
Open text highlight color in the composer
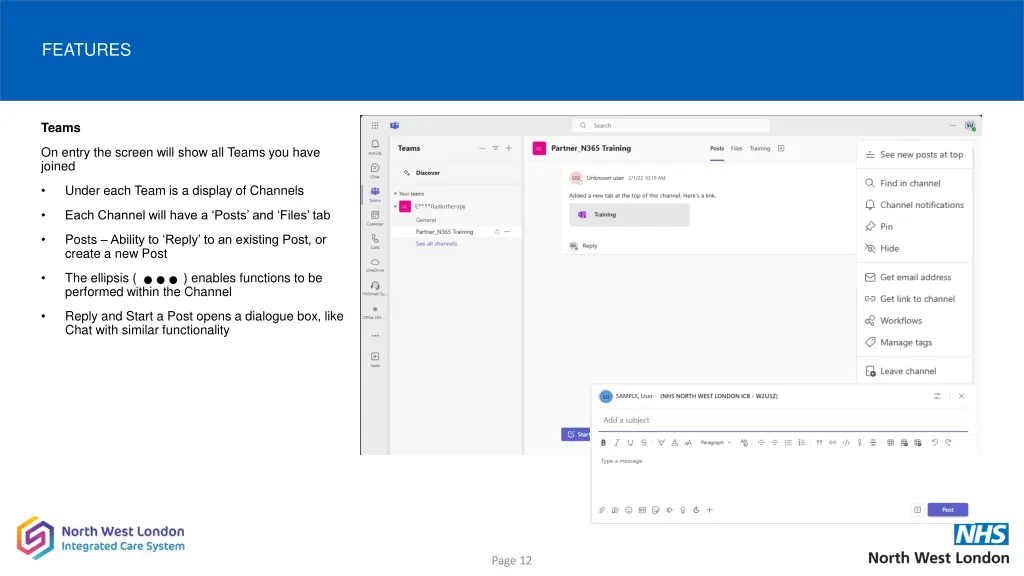661,443
